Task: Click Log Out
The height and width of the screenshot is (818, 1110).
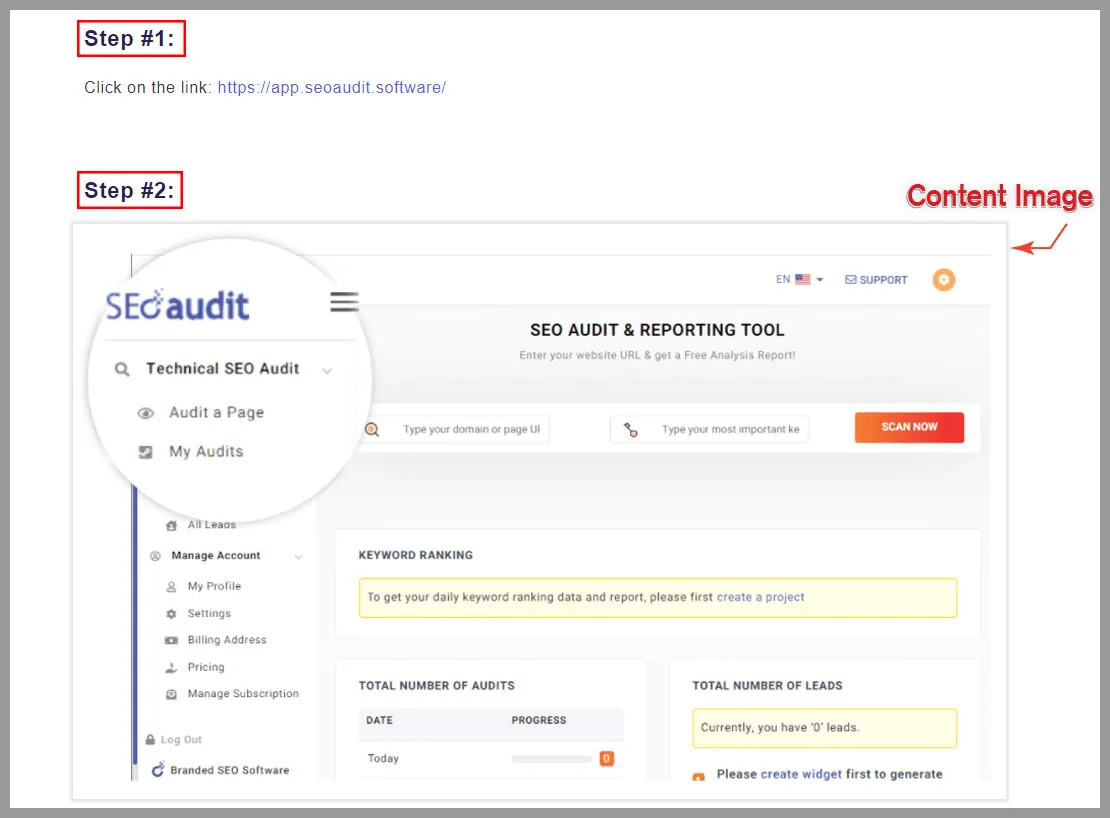Action: 181,739
